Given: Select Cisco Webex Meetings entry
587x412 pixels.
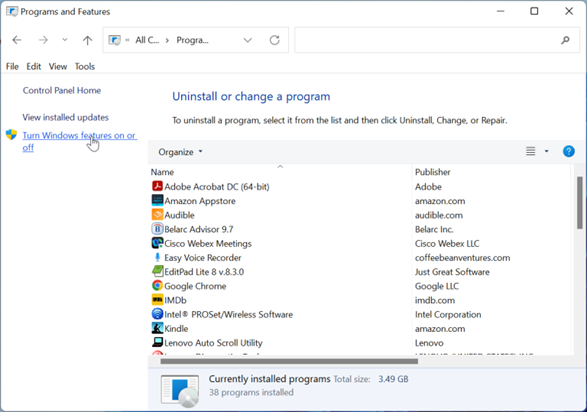Looking at the screenshot, I should coord(208,244).
